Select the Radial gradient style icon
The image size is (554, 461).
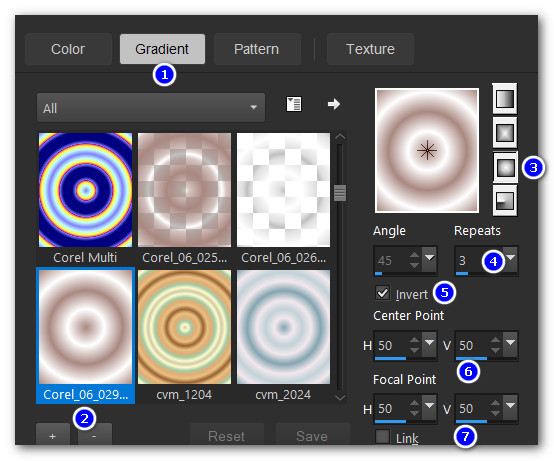(x=505, y=201)
